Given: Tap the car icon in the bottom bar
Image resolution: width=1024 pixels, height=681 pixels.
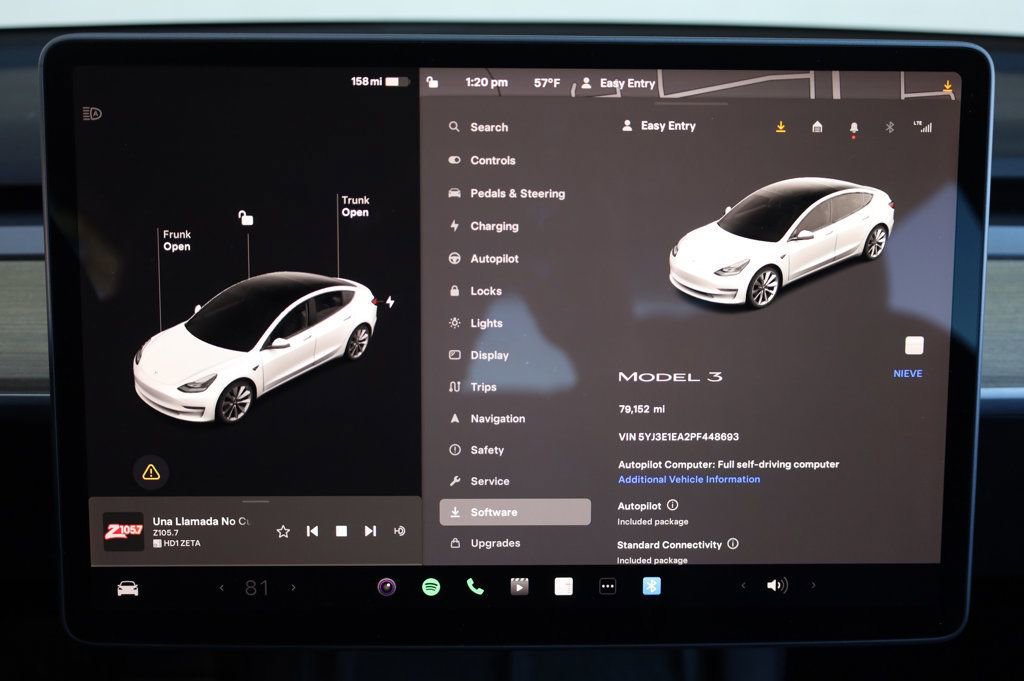Looking at the screenshot, I should point(128,589).
